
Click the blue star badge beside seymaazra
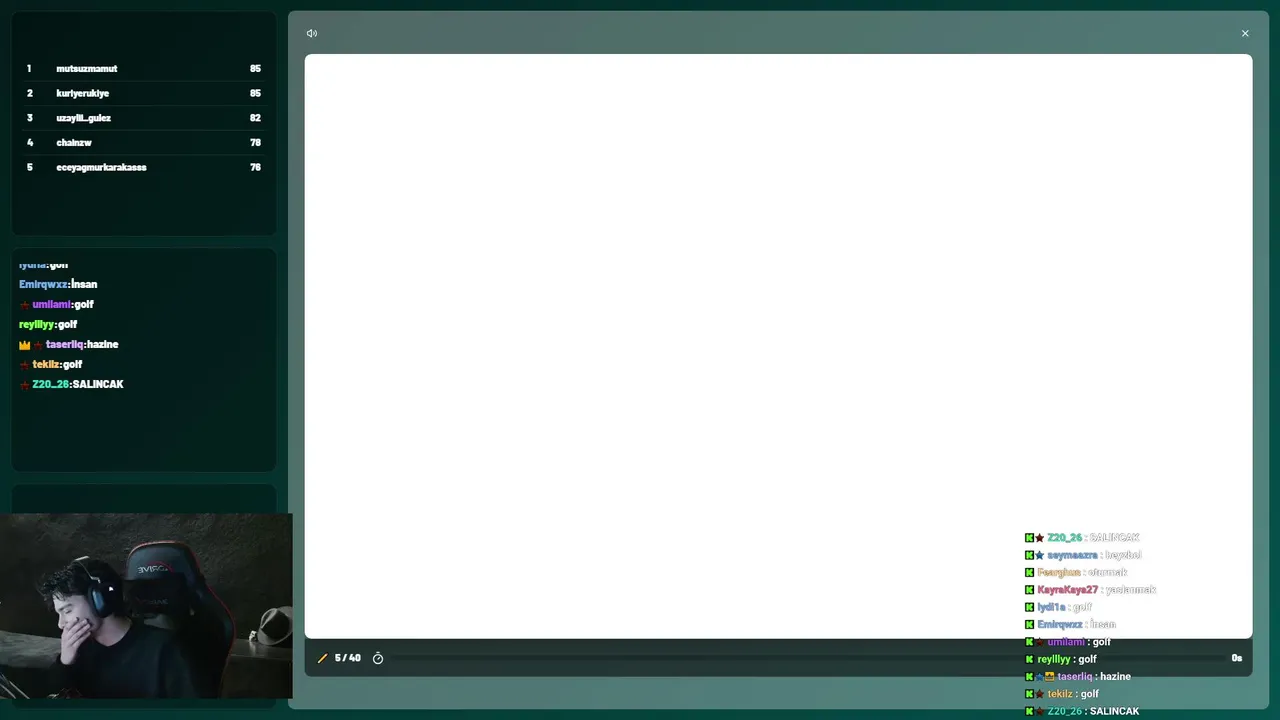[1040, 555]
